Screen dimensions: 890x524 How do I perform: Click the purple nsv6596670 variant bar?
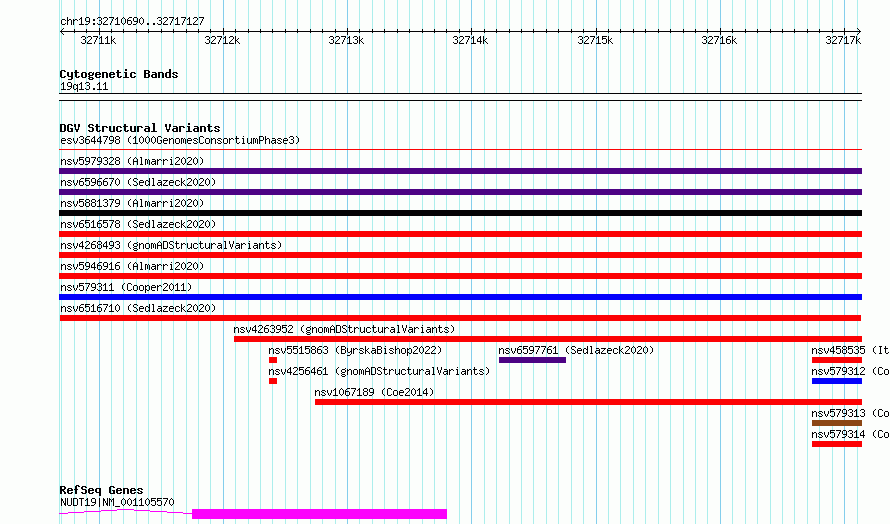tap(460, 192)
